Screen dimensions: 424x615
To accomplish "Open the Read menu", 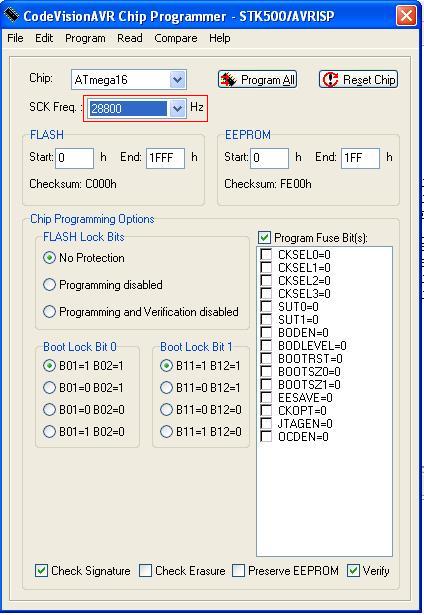I will pos(130,38).
